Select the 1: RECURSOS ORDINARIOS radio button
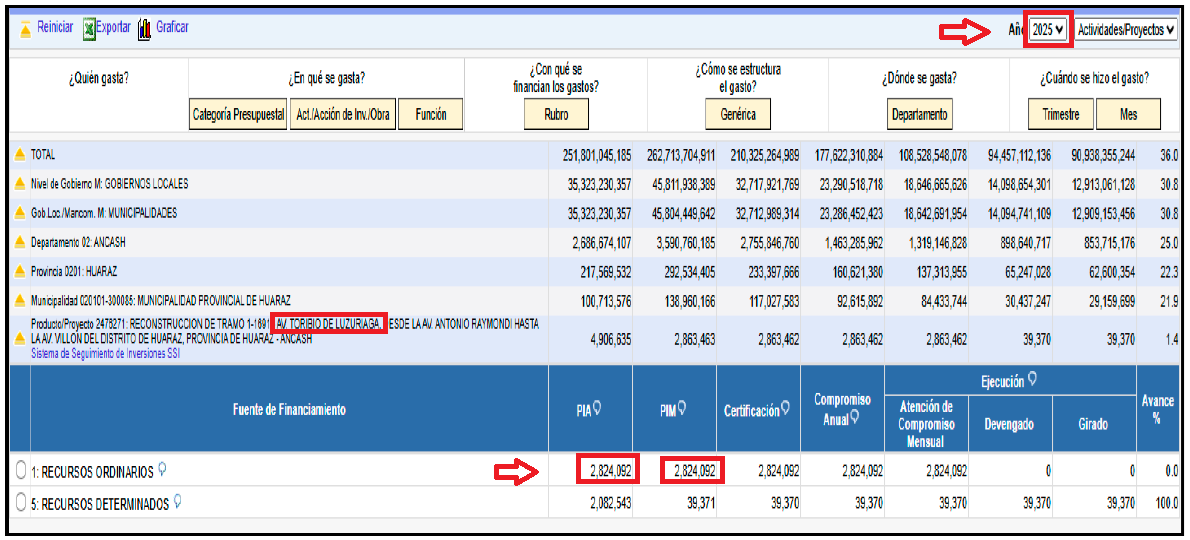The image size is (1190, 540). (21, 472)
